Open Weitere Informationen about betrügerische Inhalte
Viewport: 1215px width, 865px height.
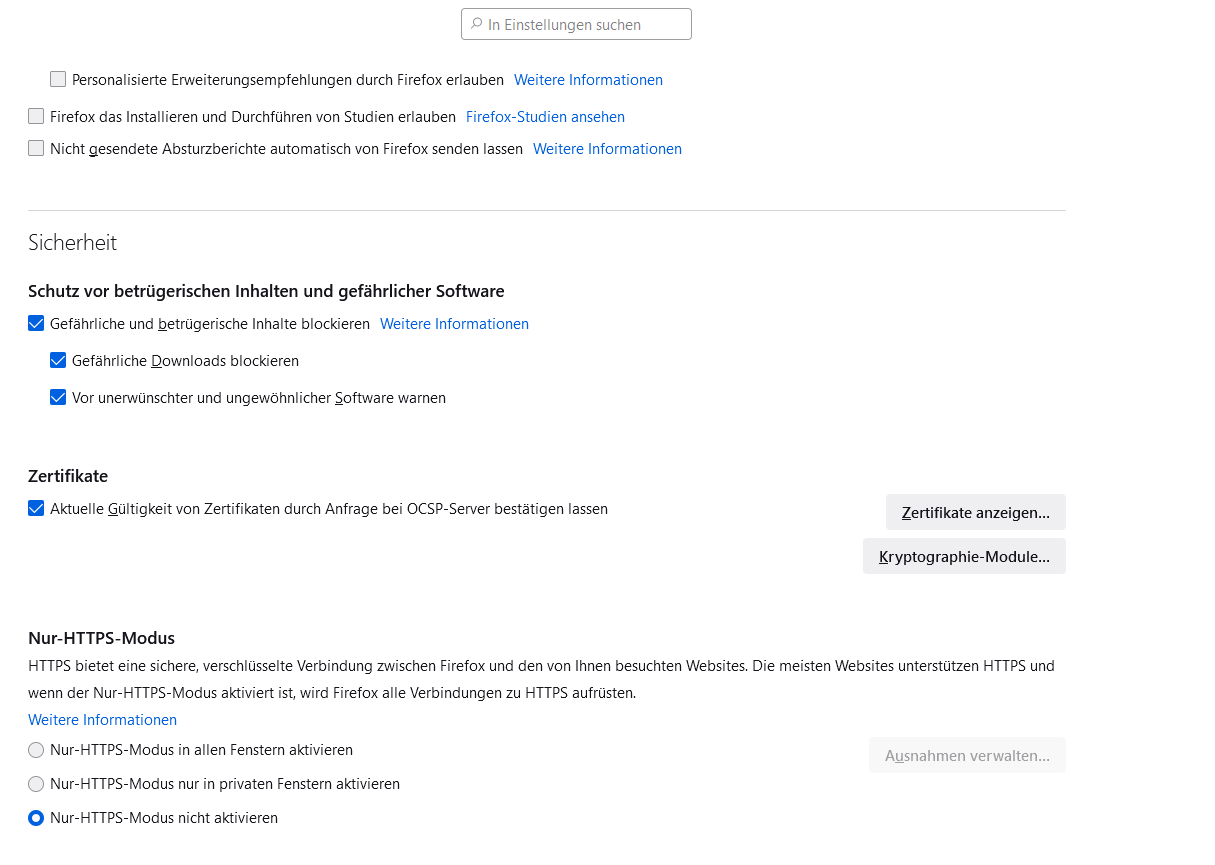[454, 324]
